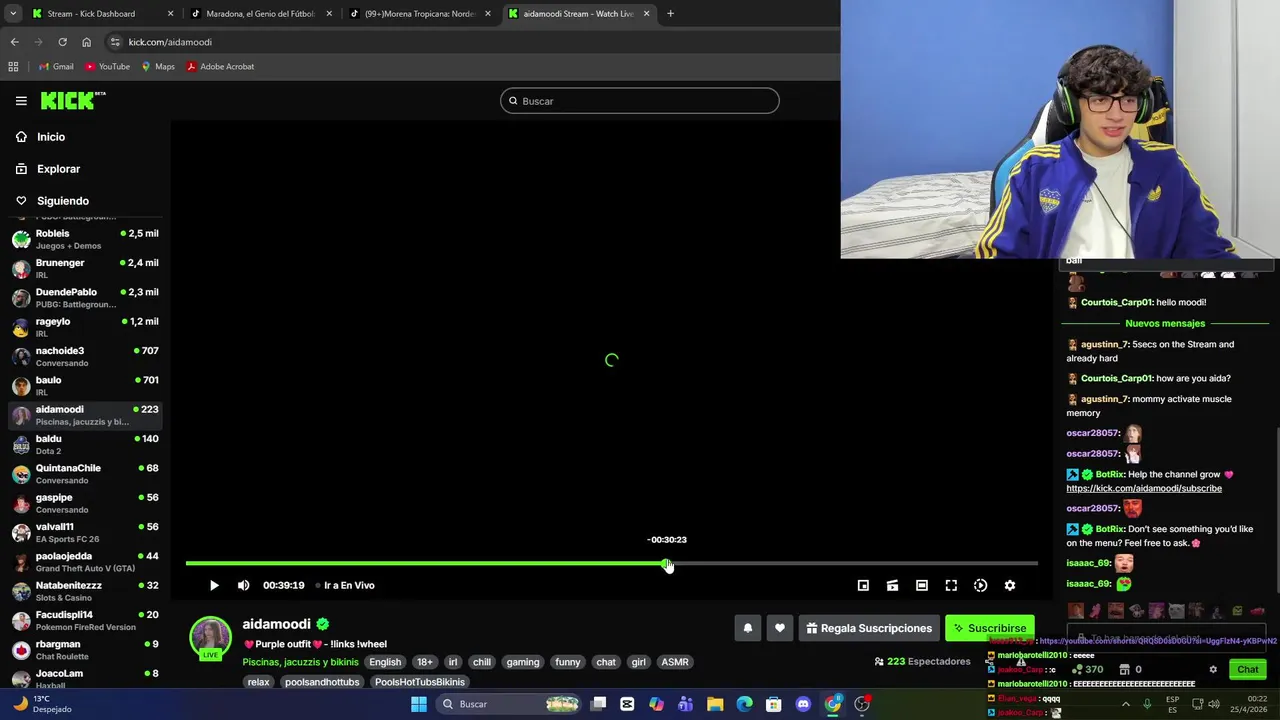Click Regala Suscripciones button
The image size is (1280, 720).
(x=869, y=628)
